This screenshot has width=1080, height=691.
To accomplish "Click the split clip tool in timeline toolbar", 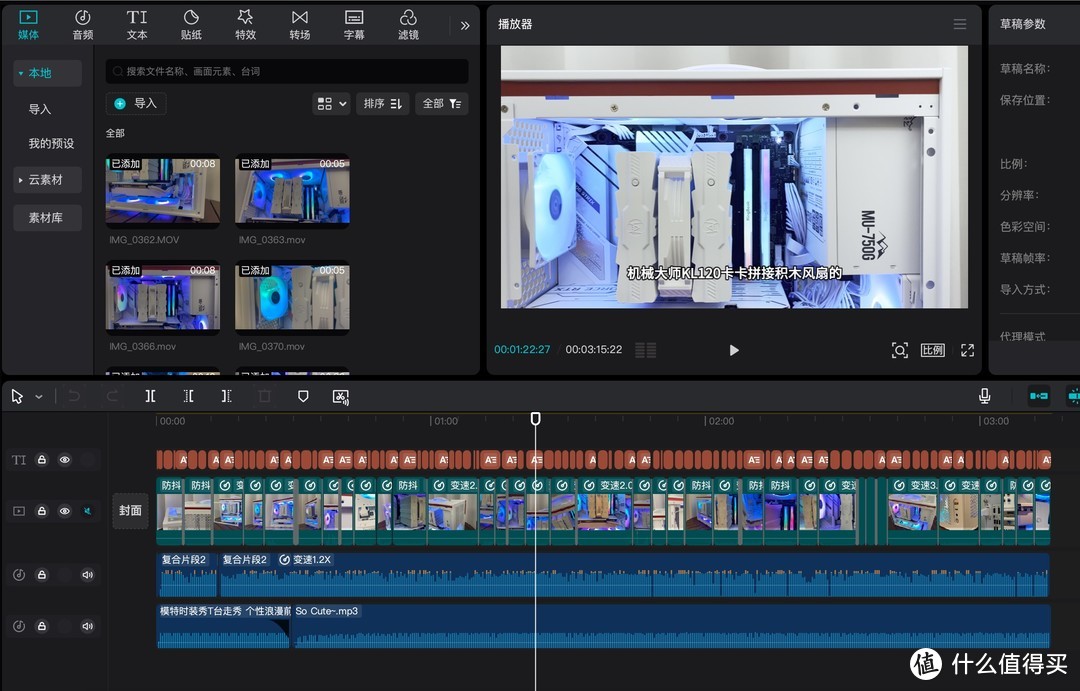I will pyautogui.click(x=150, y=396).
